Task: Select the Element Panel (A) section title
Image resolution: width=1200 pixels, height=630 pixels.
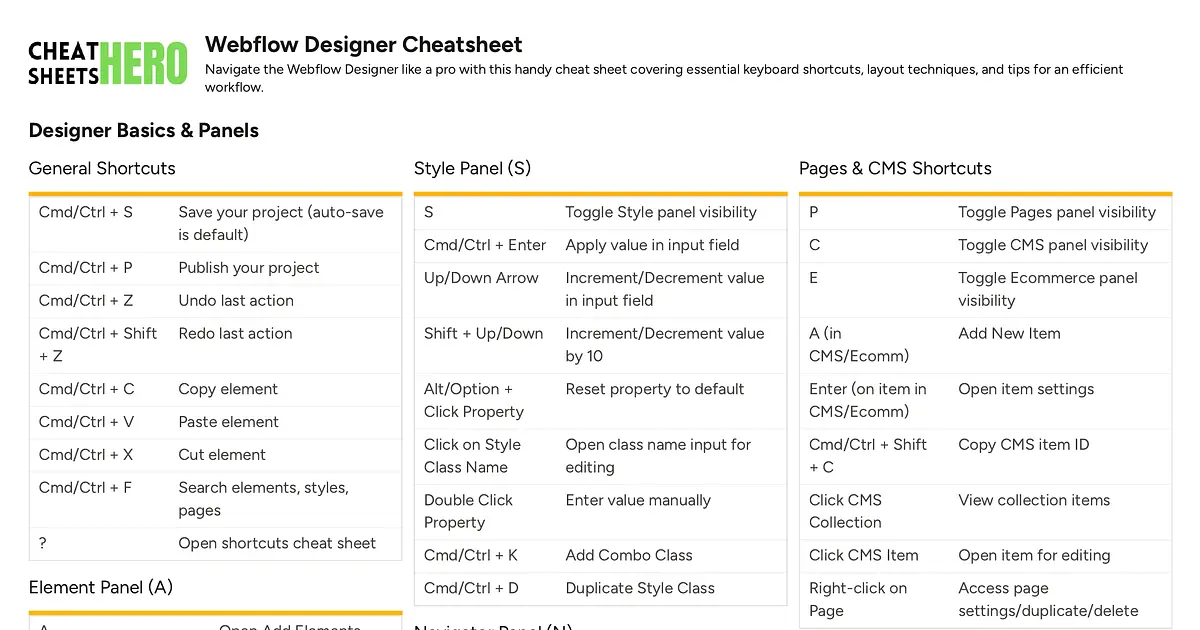Action: pos(100,587)
